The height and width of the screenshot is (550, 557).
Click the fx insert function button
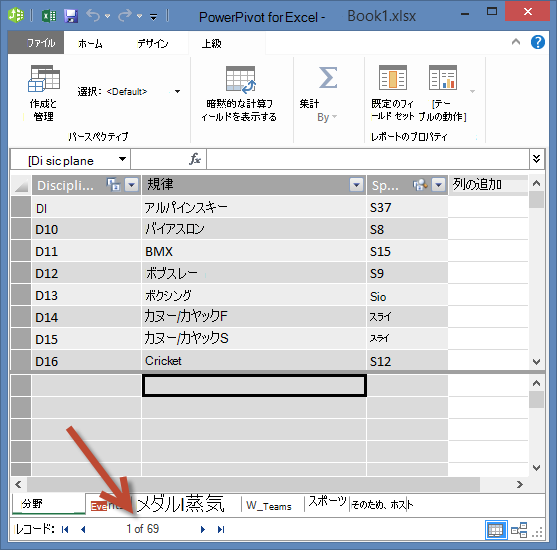(195, 159)
